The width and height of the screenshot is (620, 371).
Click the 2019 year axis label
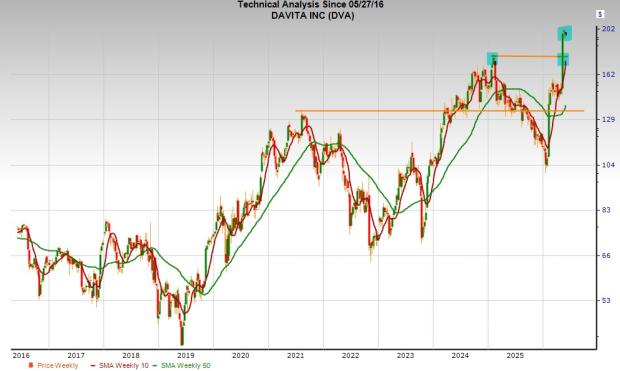pyautogui.click(x=185, y=355)
